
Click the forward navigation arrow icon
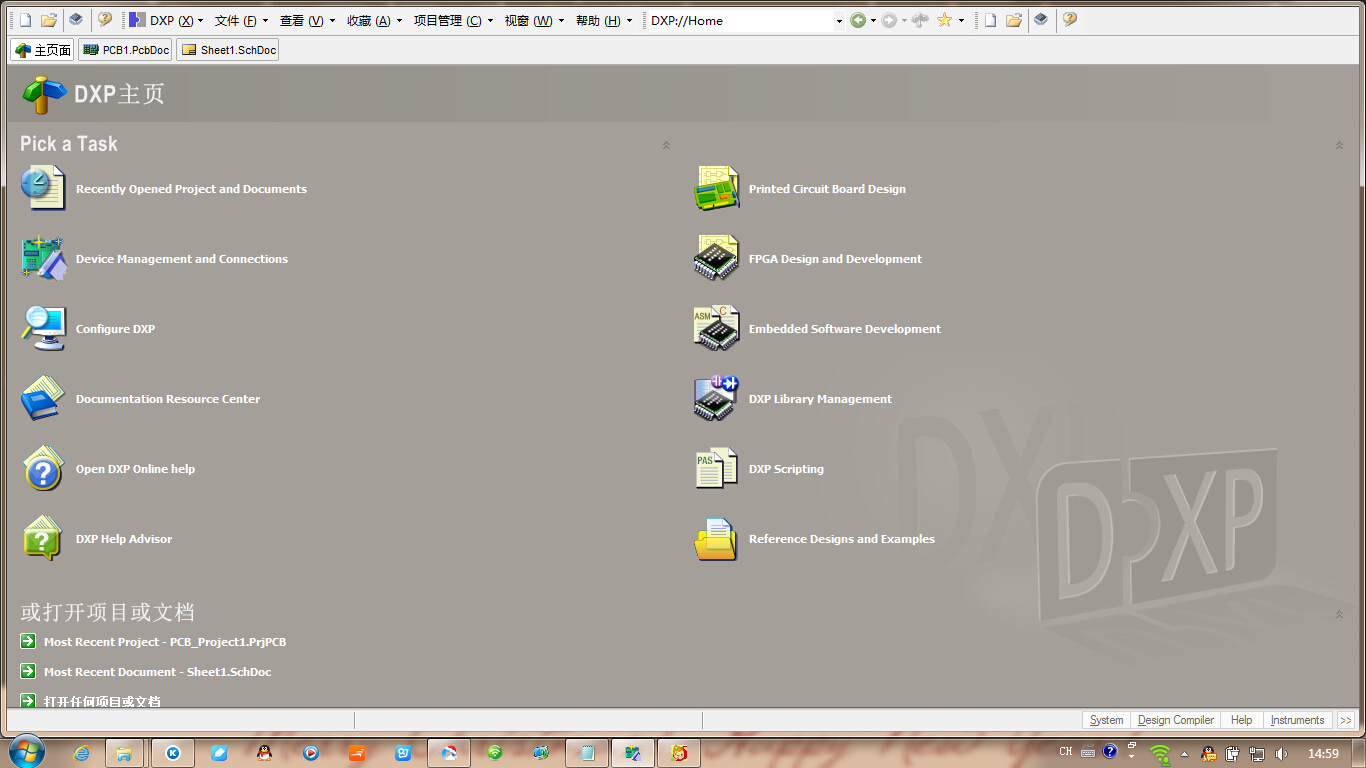[889, 20]
